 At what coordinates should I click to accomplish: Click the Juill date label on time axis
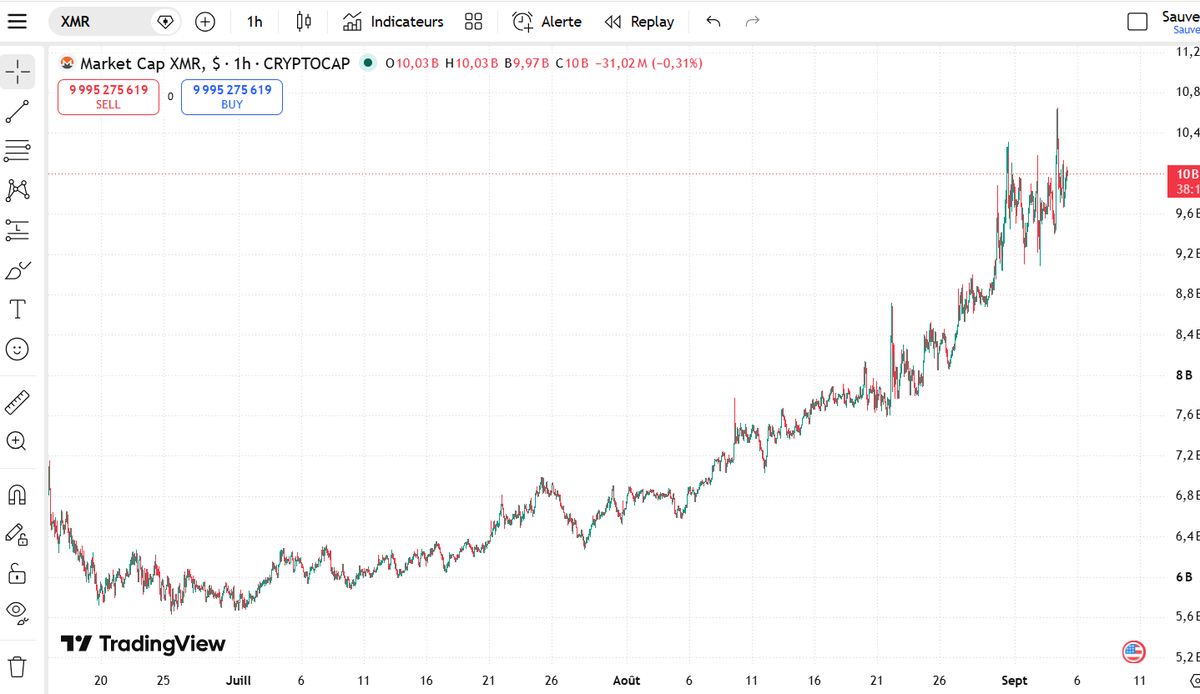(x=238, y=680)
